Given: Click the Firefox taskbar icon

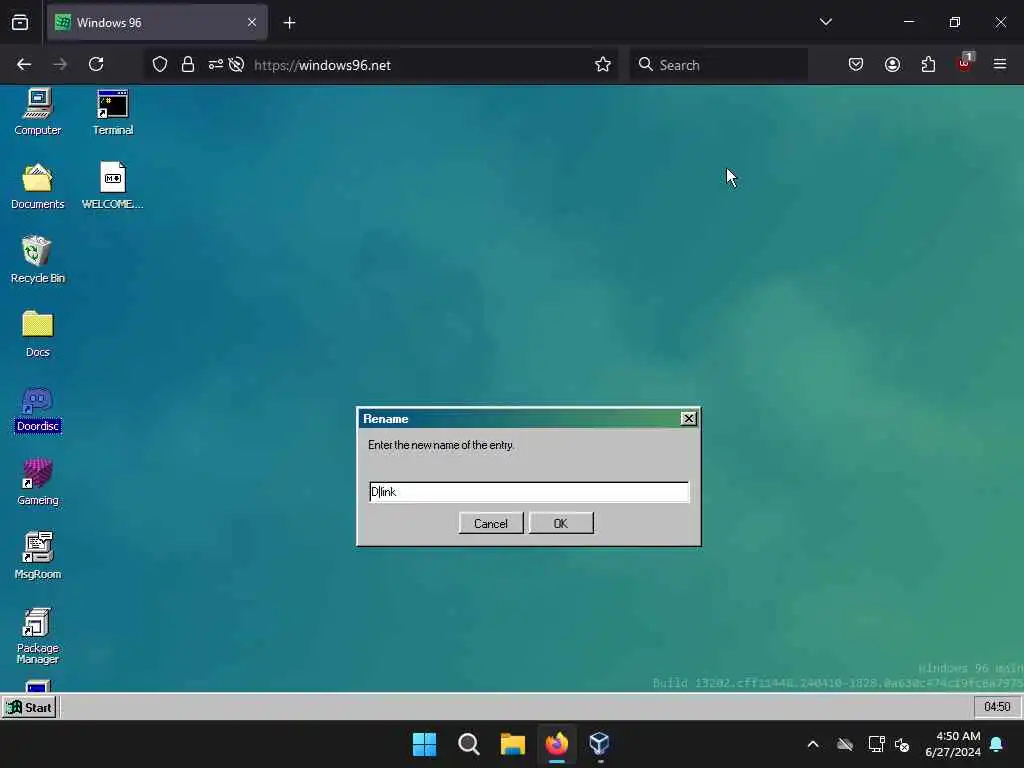Looking at the screenshot, I should pos(556,744).
